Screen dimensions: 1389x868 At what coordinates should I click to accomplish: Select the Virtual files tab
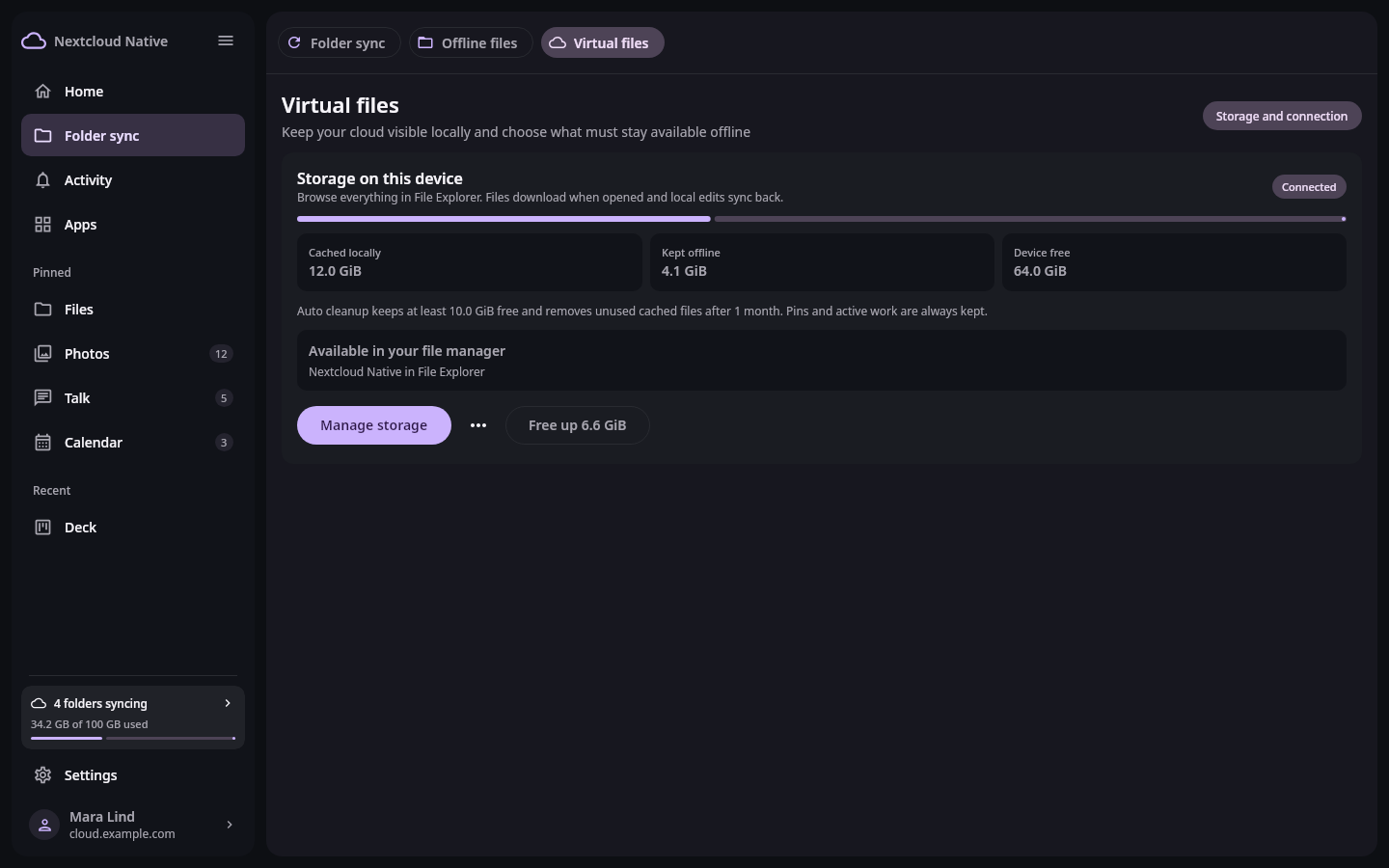coord(602,42)
